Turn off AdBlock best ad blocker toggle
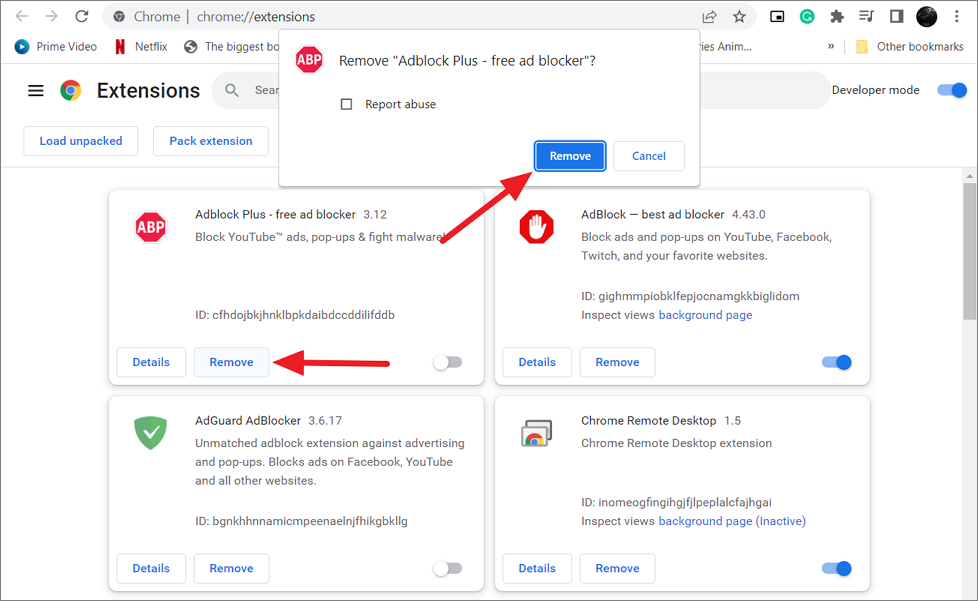 (836, 362)
